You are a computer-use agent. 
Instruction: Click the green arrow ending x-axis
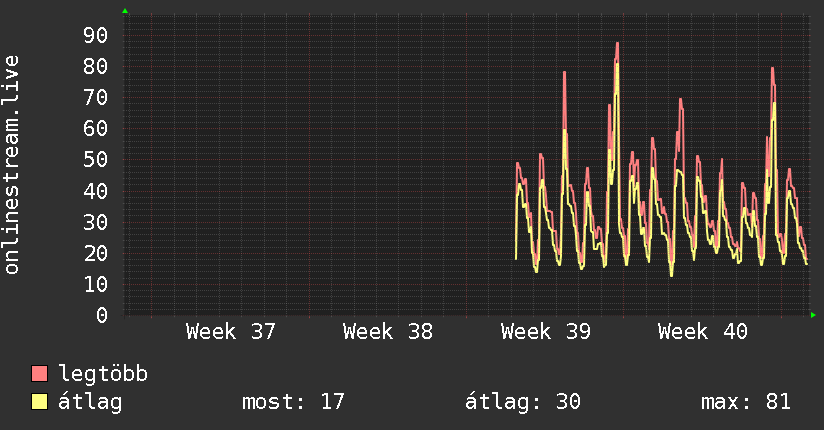tap(813, 315)
